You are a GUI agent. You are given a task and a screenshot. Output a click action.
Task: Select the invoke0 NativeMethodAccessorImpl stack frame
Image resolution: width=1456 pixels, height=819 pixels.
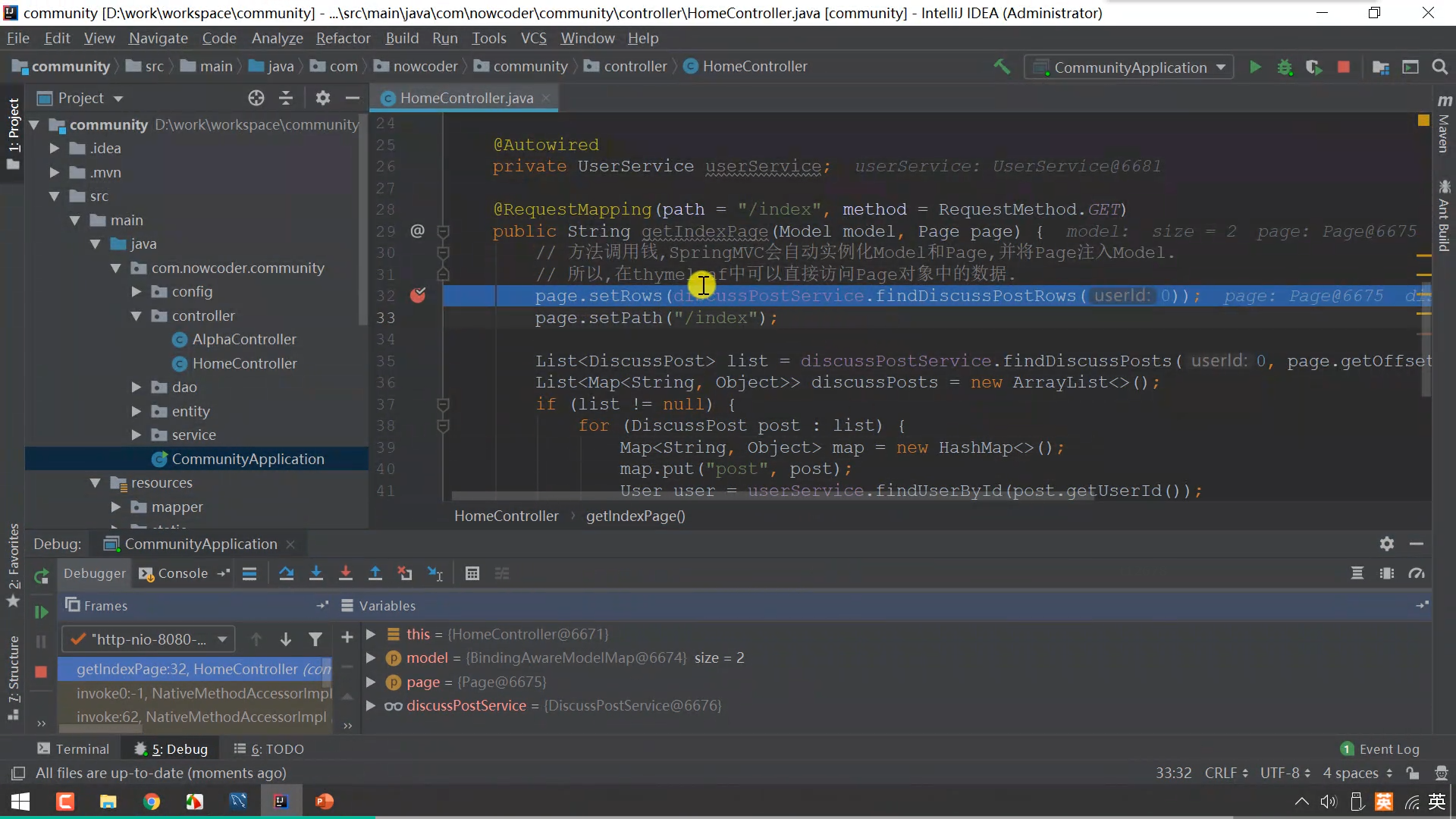[x=203, y=693]
